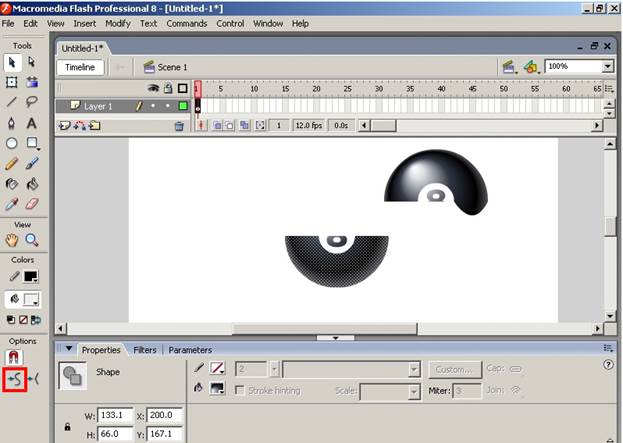623x443 pixels.
Task: Toggle Onion Skin in timeline
Action: click(x=217, y=126)
